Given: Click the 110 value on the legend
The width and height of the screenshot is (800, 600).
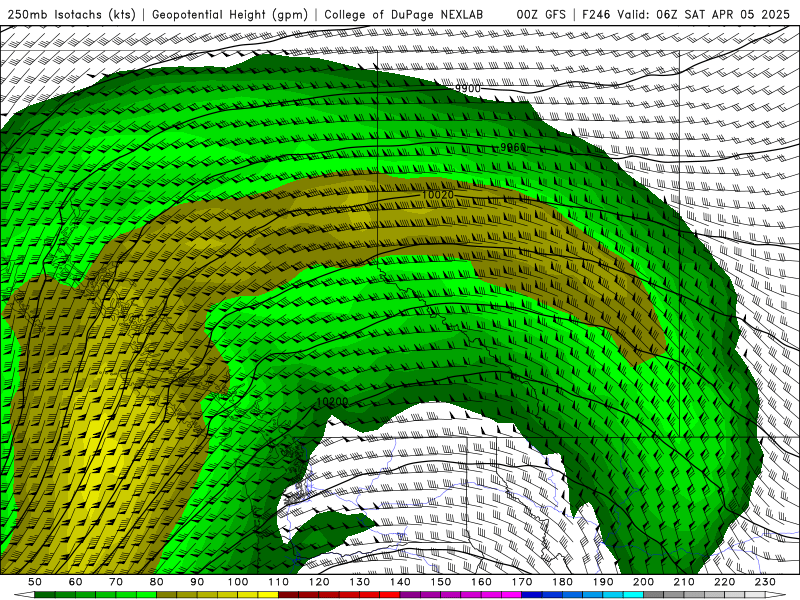Looking at the screenshot, I should tap(279, 582).
